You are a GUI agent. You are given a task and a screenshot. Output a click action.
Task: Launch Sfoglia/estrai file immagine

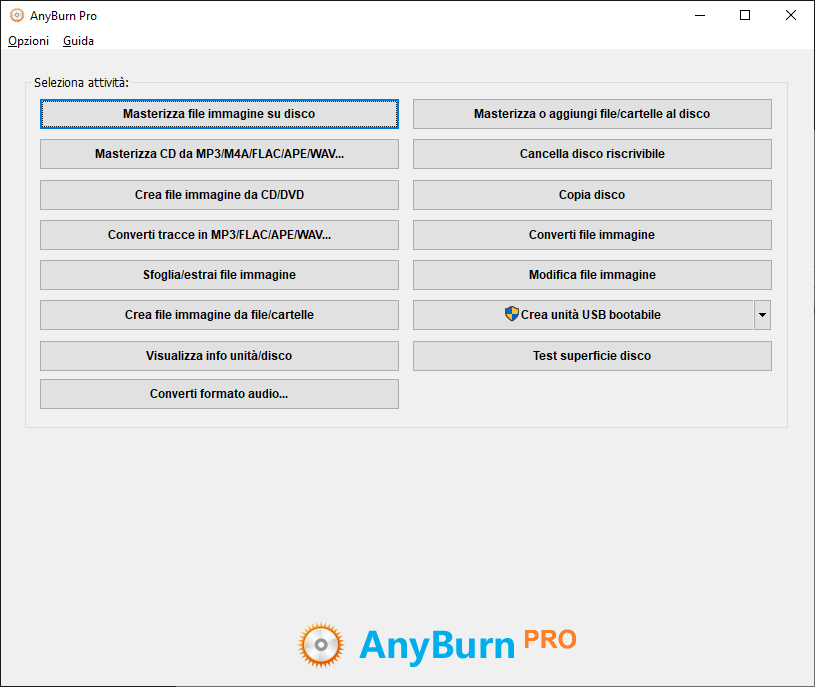pyautogui.click(x=219, y=275)
